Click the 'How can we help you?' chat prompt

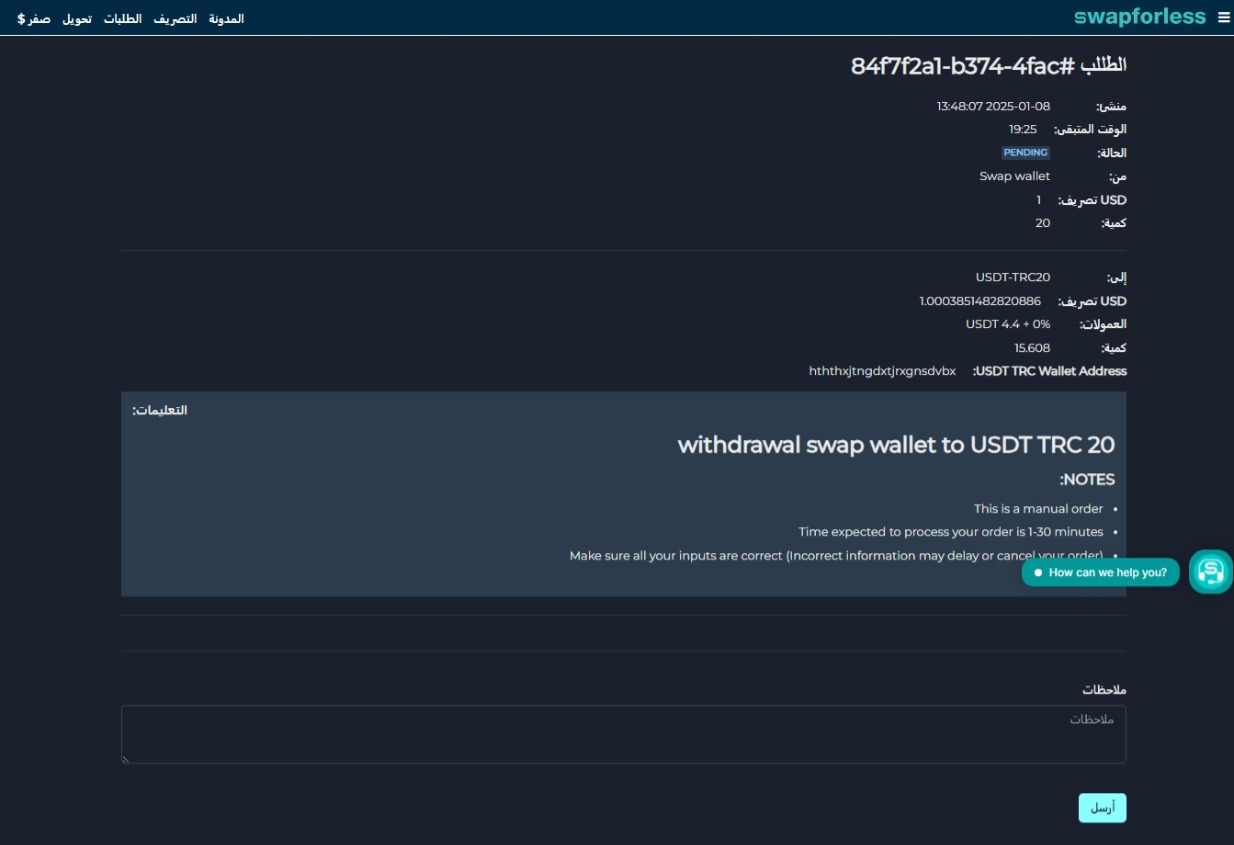tap(1106, 572)
